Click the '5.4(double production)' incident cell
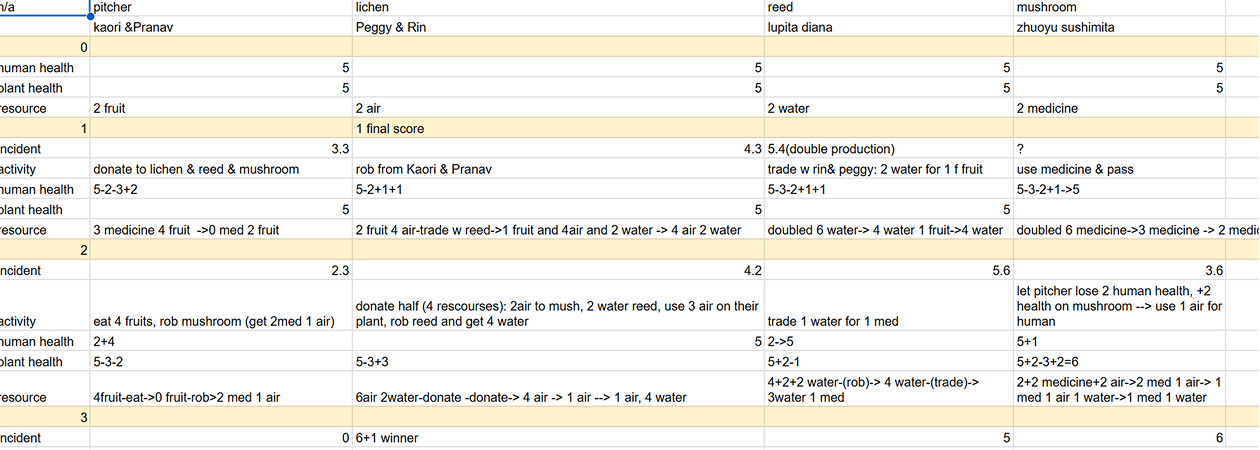Image resolution: width=1260 pixels, height=450 pixels. pos(887,149)
